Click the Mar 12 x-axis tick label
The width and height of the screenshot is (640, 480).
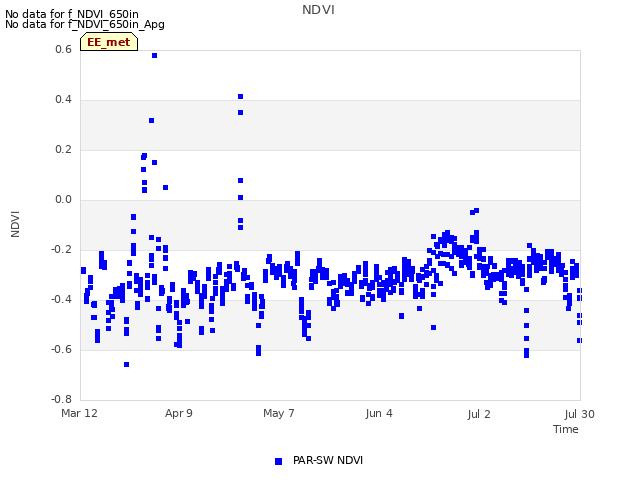coord(80,413)
